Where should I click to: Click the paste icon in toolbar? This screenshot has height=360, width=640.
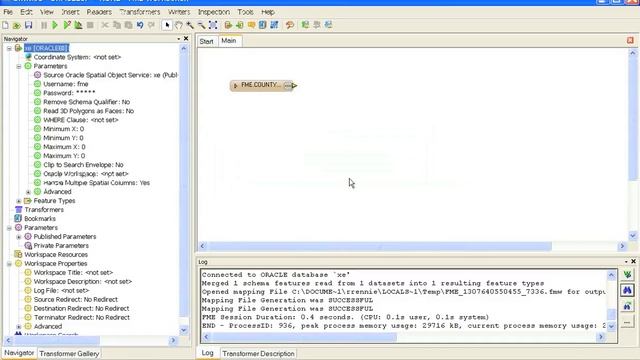pyautogui.click(x=128, y=25)
